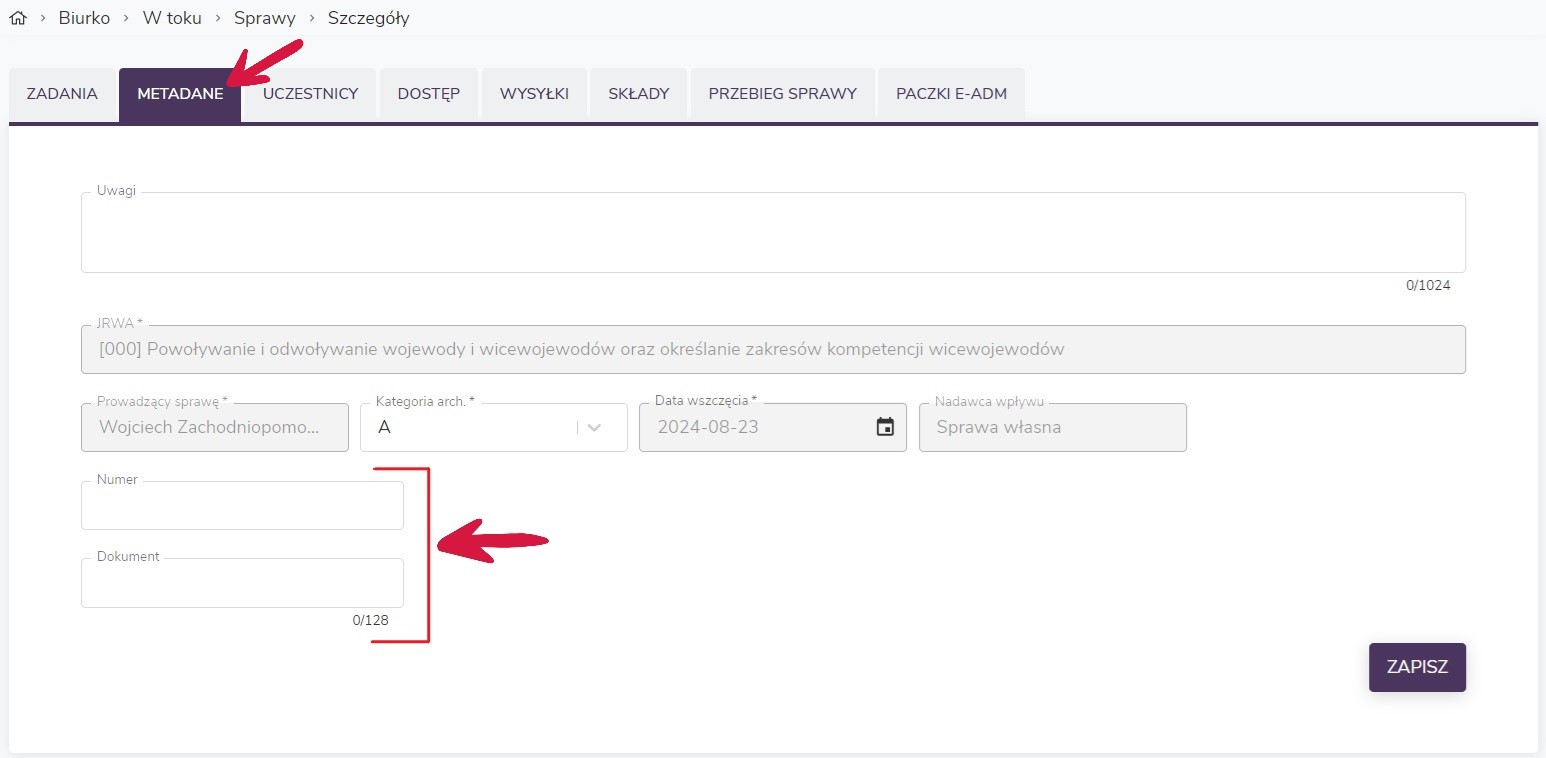Open the calendar date picker icon
The height and width of the screenshot is (758, 1546).
[885, 427]
